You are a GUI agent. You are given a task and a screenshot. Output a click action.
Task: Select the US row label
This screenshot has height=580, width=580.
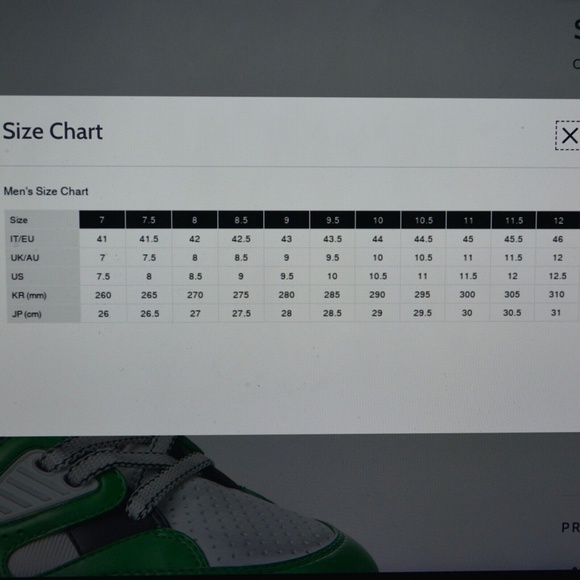(x=17, y=277)
